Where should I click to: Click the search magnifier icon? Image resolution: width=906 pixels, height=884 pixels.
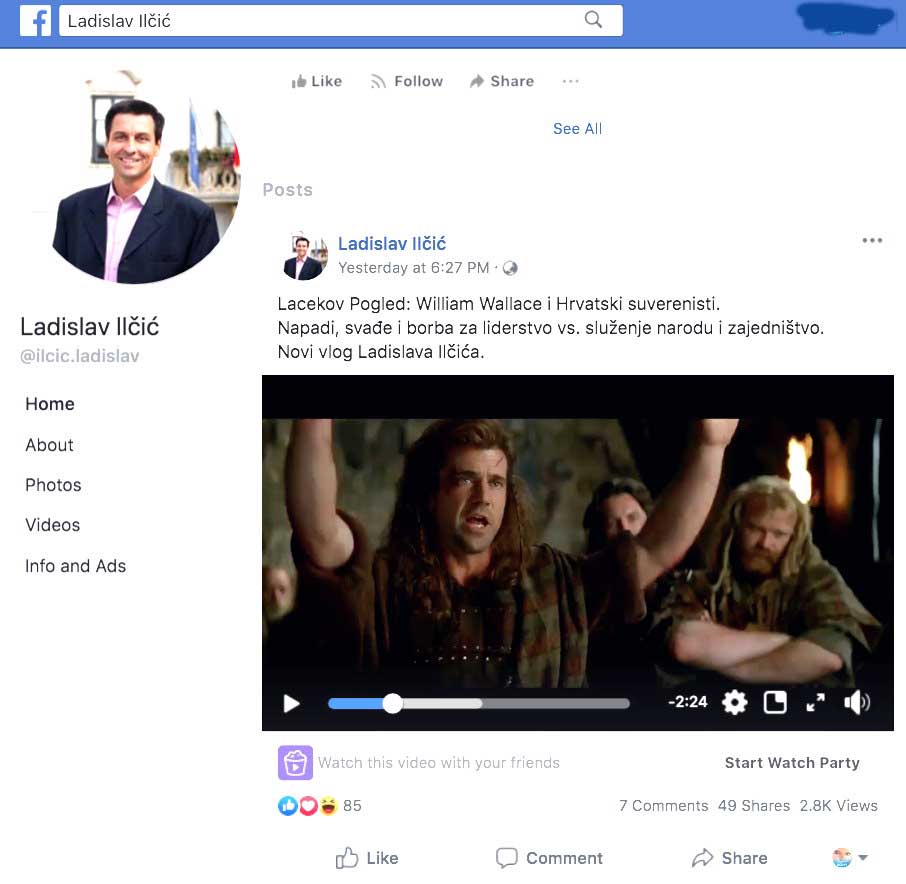click(593, 20)
